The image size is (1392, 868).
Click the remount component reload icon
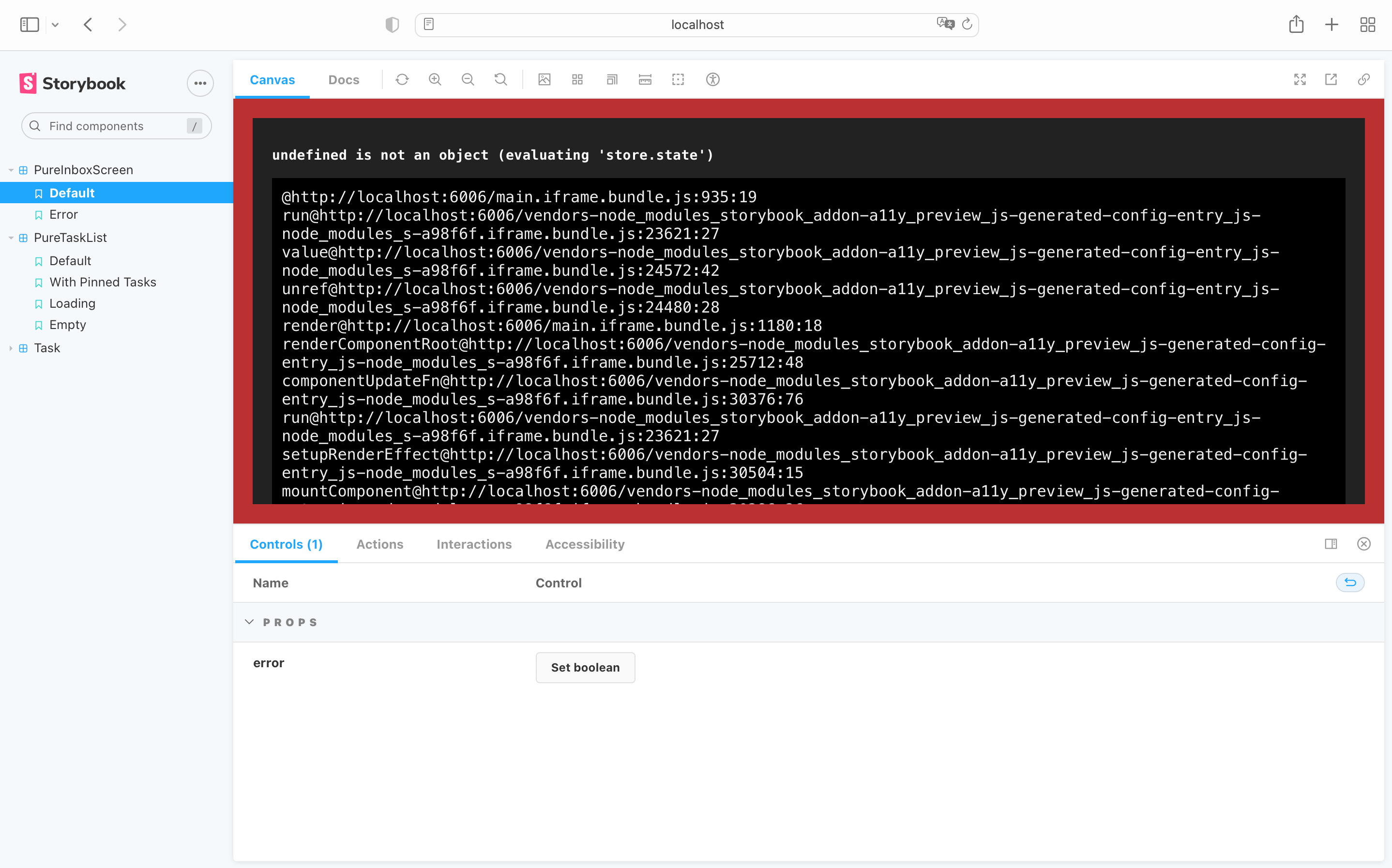pos(402,80)
